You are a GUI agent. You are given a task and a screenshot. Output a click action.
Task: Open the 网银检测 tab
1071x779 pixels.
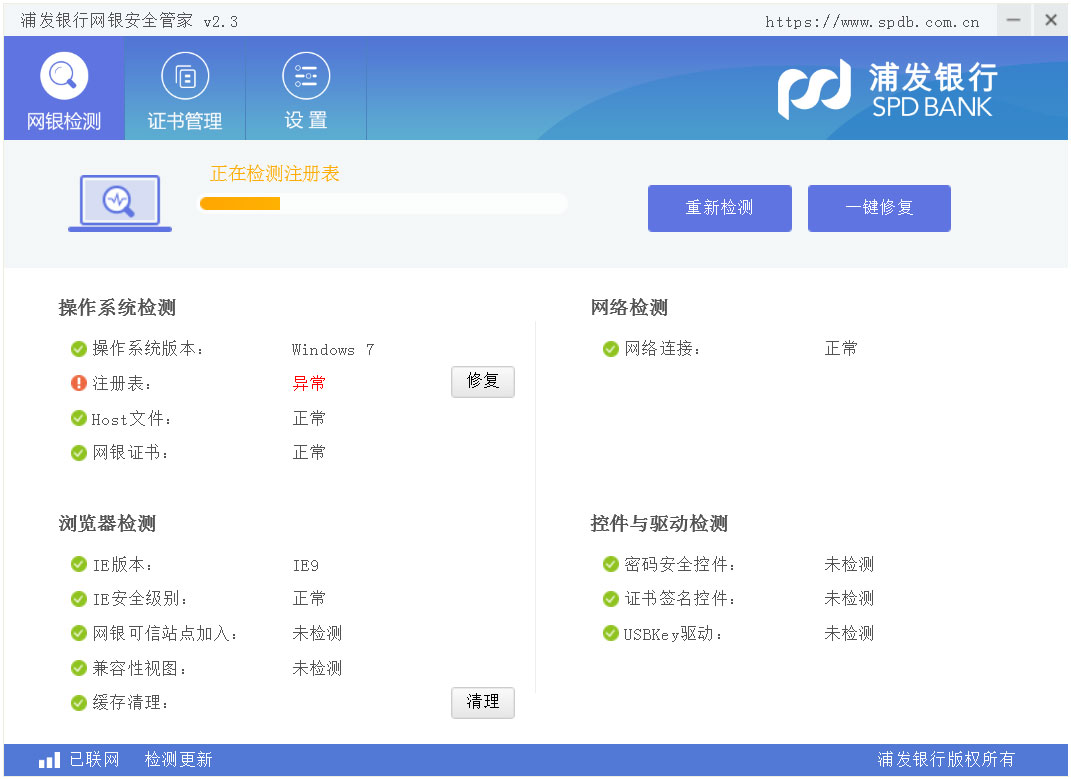click(64, 88)
